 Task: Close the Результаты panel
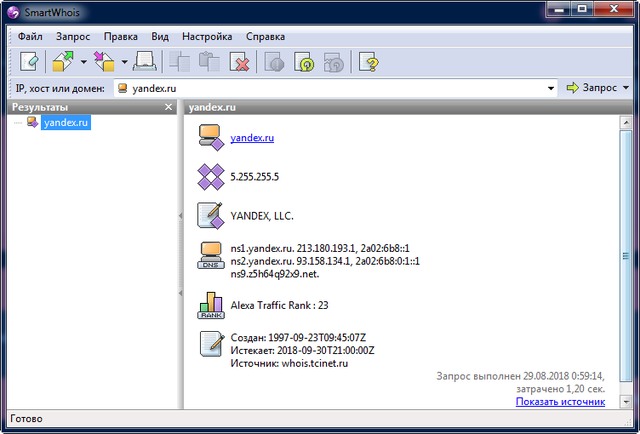(169, 106)
